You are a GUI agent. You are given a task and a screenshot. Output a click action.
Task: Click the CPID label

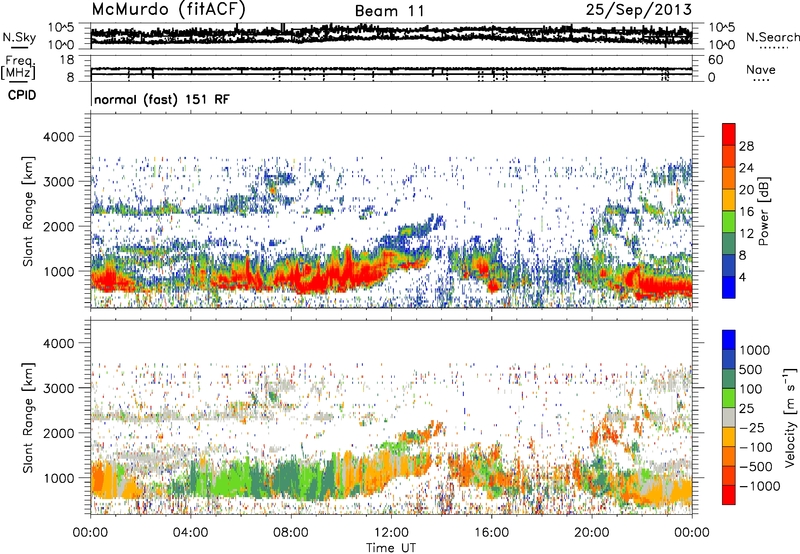pyautogui.click(x=22, y=95)
